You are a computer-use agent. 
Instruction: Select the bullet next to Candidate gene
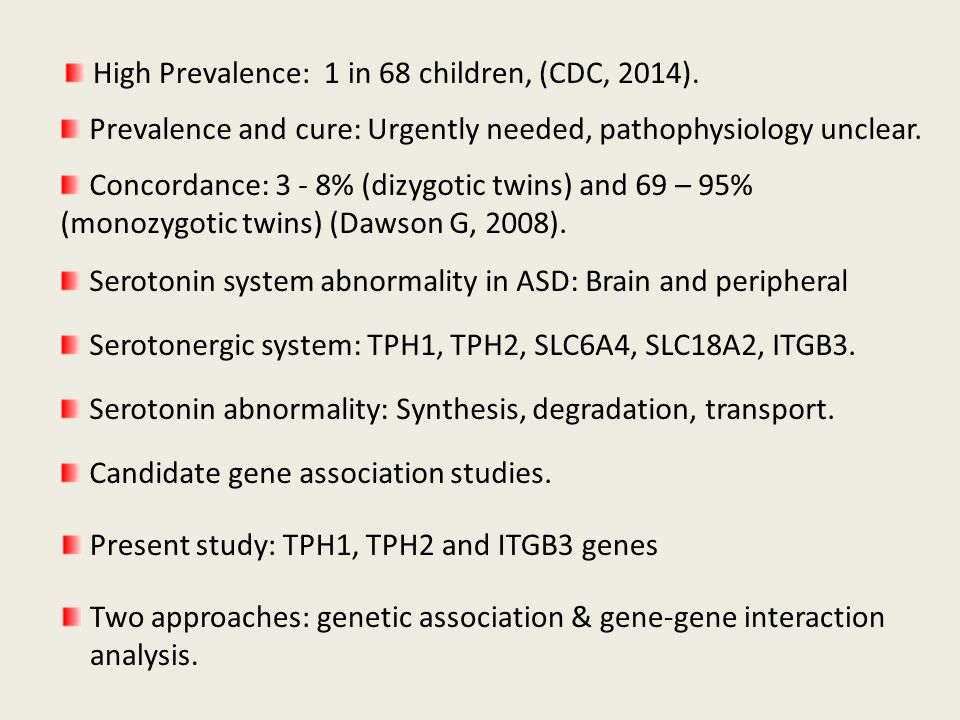point(70,473)
